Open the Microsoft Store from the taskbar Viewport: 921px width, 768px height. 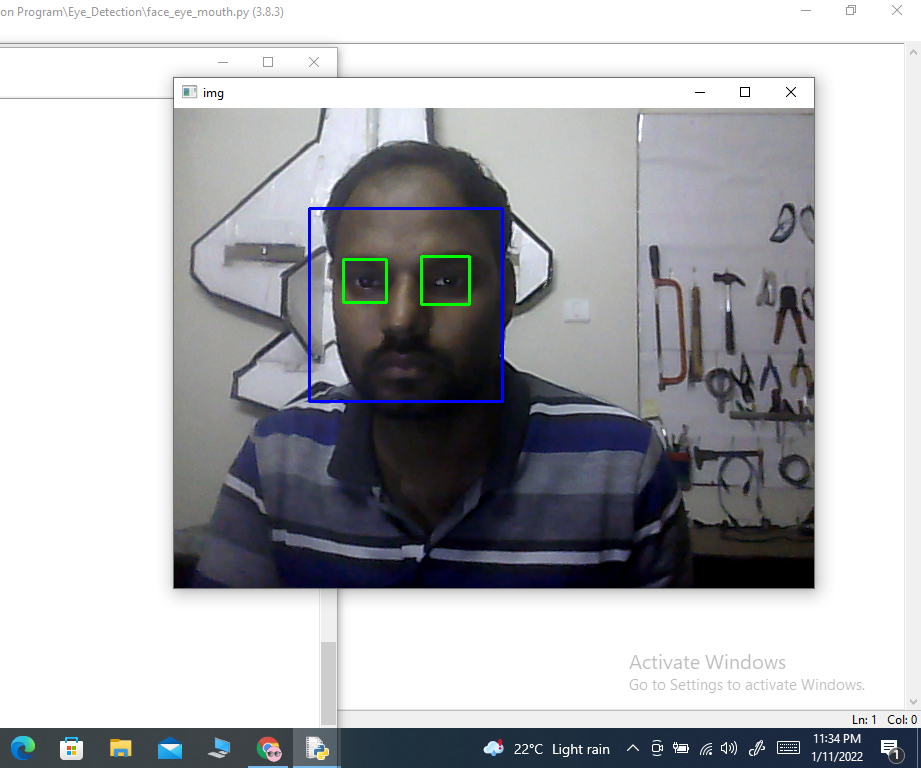coord(71,747)
